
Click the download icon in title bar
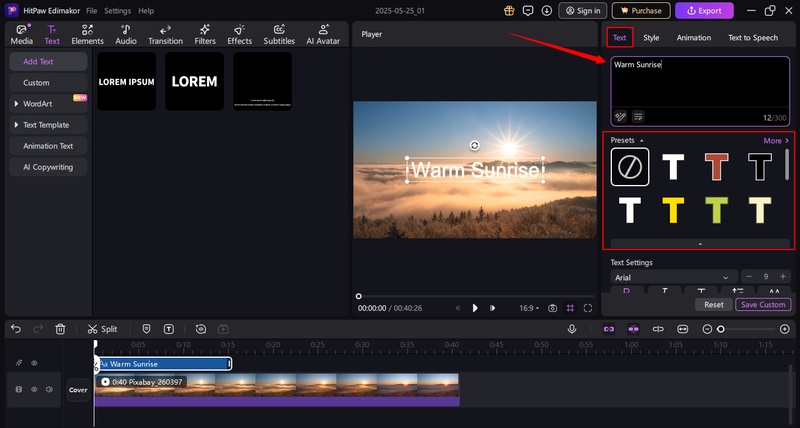(x=546, y=11)
